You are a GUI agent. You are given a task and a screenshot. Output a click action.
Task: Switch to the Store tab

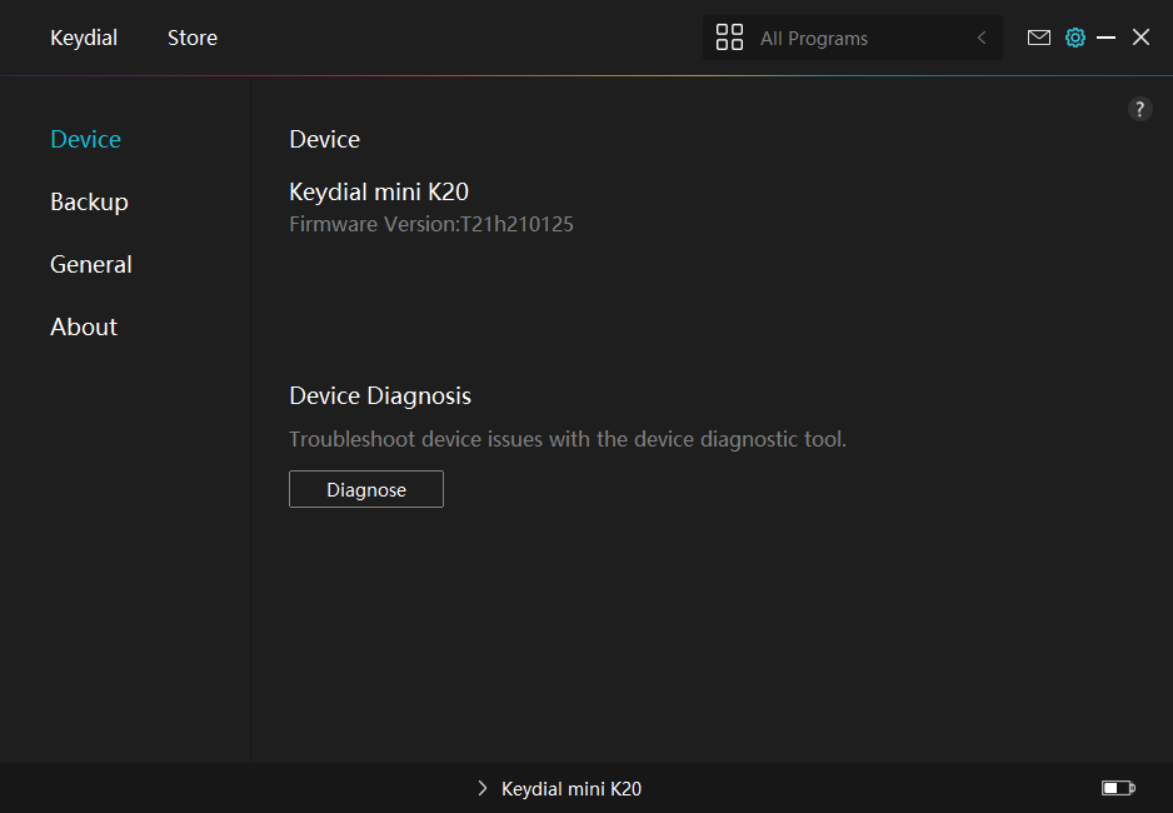[x=192, y=38]
